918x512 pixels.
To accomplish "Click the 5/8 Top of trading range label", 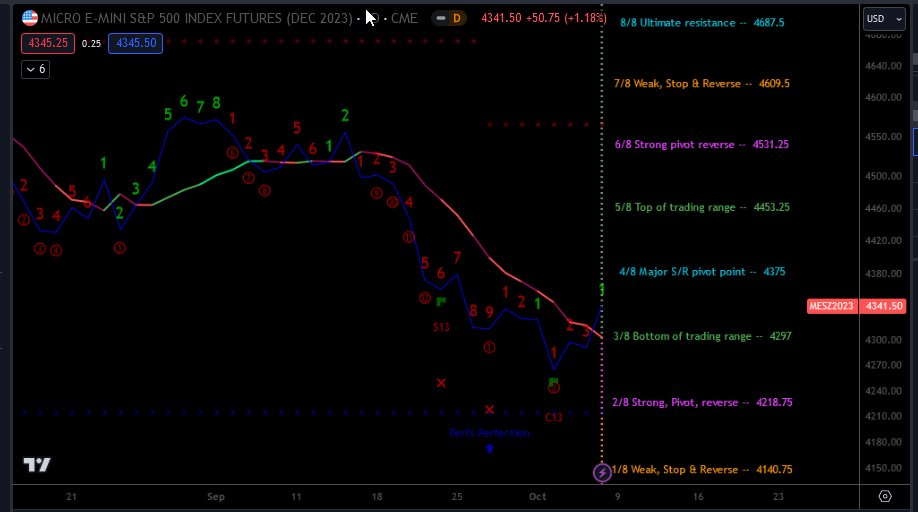I will (702, 207).
